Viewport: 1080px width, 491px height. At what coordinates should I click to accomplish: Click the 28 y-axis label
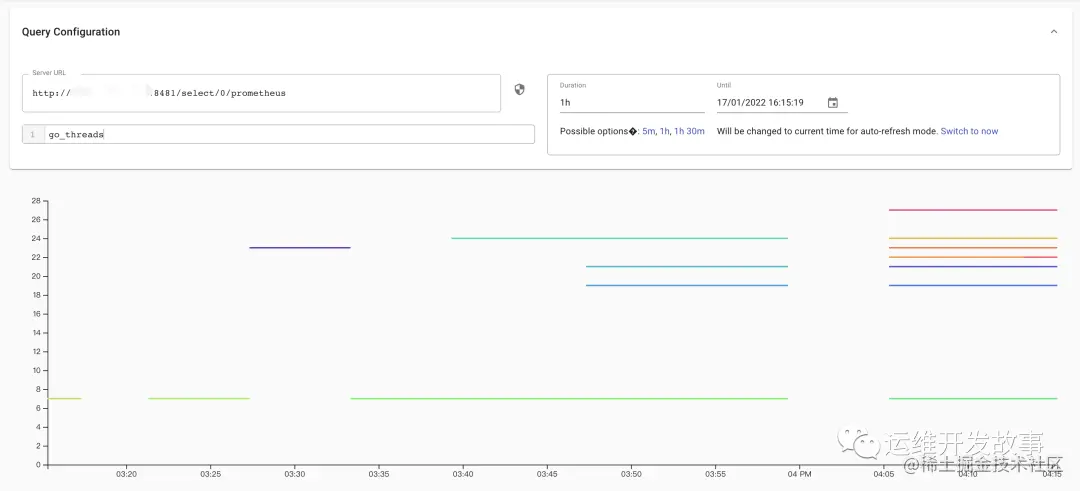pos(37,201)
